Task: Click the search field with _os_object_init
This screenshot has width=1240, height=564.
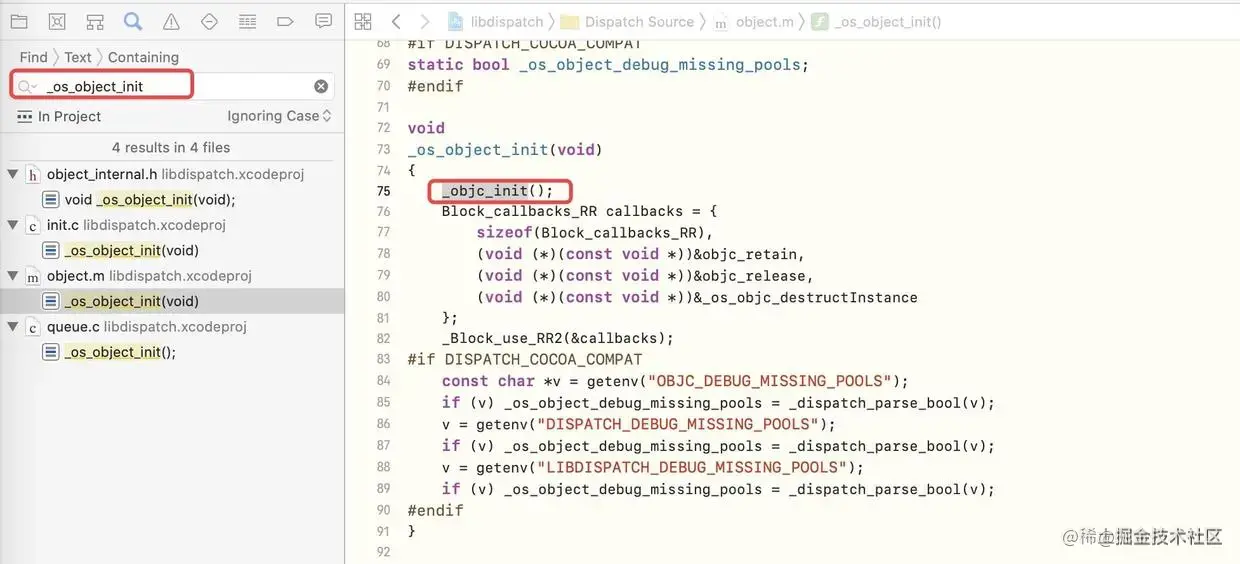Action: click(172, 86)
